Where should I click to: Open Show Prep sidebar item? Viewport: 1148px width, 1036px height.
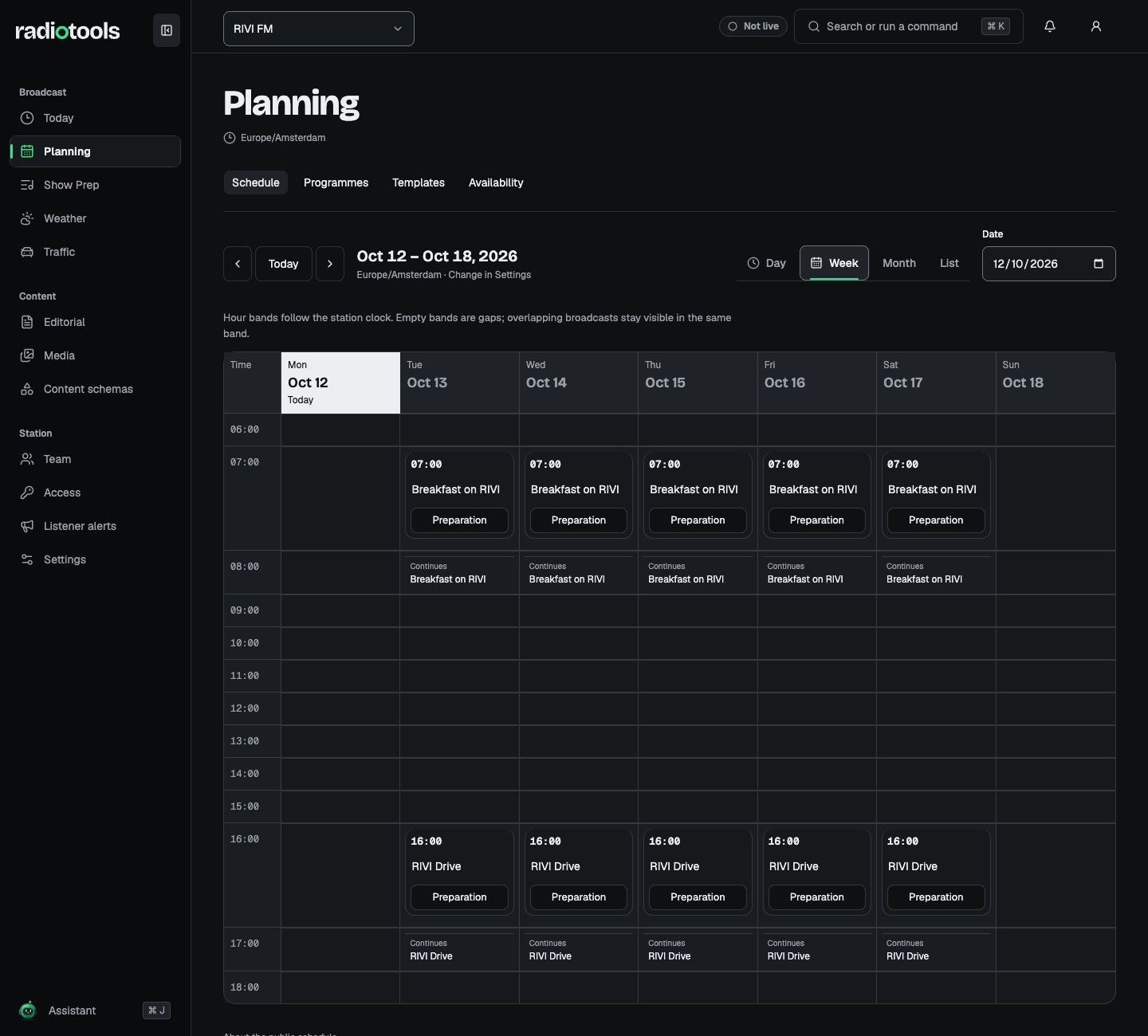(95, 185)
